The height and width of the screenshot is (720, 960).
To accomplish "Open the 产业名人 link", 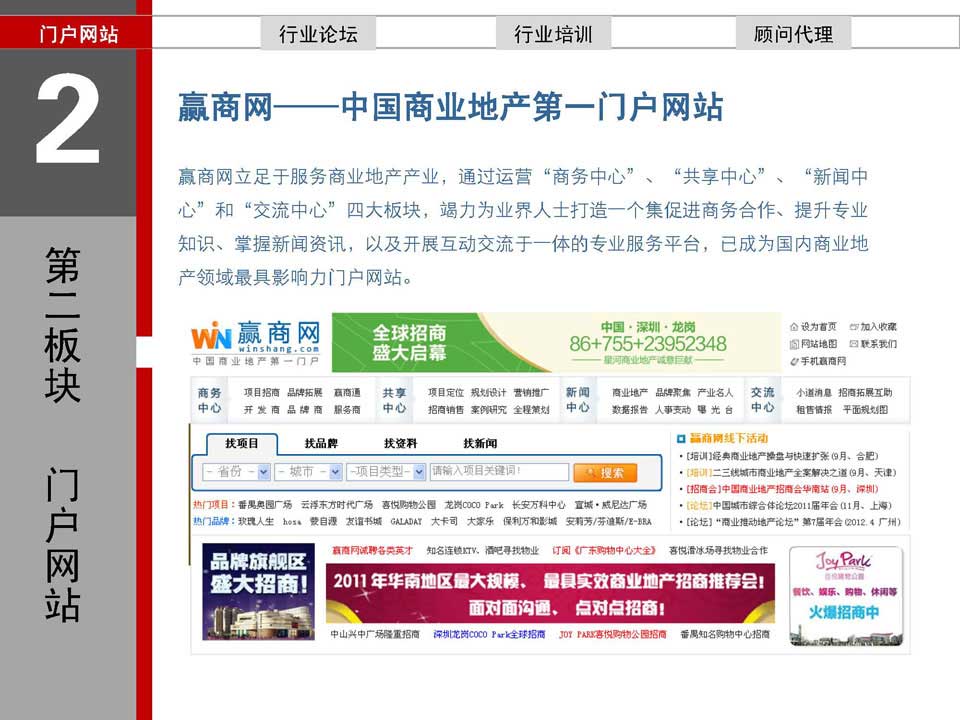I will pyautogui.click(x=715, y=392).
